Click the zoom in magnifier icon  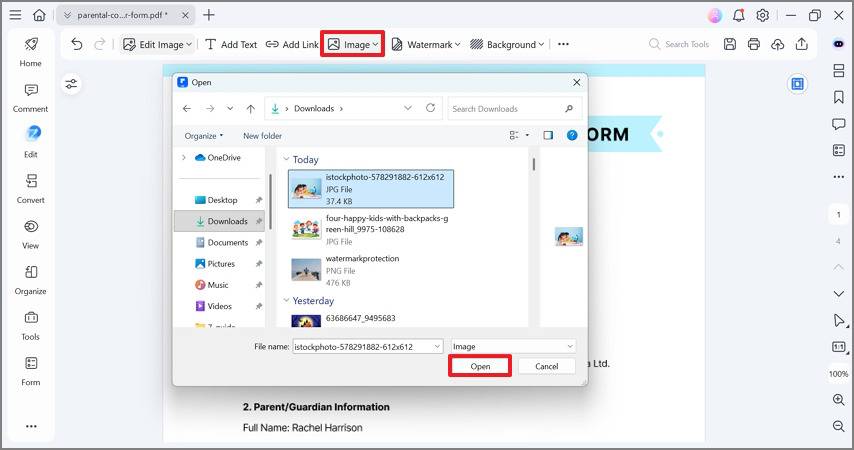839,399
